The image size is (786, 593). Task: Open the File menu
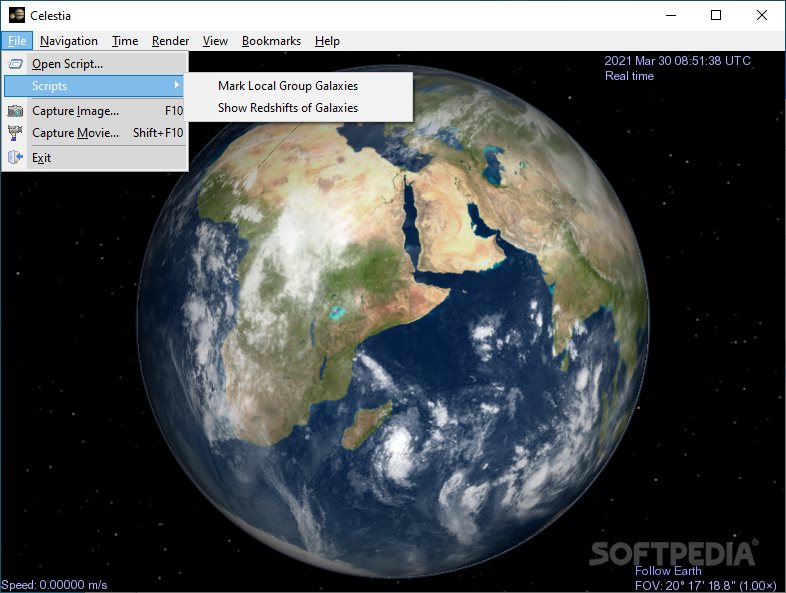click(x=17, y=41)
